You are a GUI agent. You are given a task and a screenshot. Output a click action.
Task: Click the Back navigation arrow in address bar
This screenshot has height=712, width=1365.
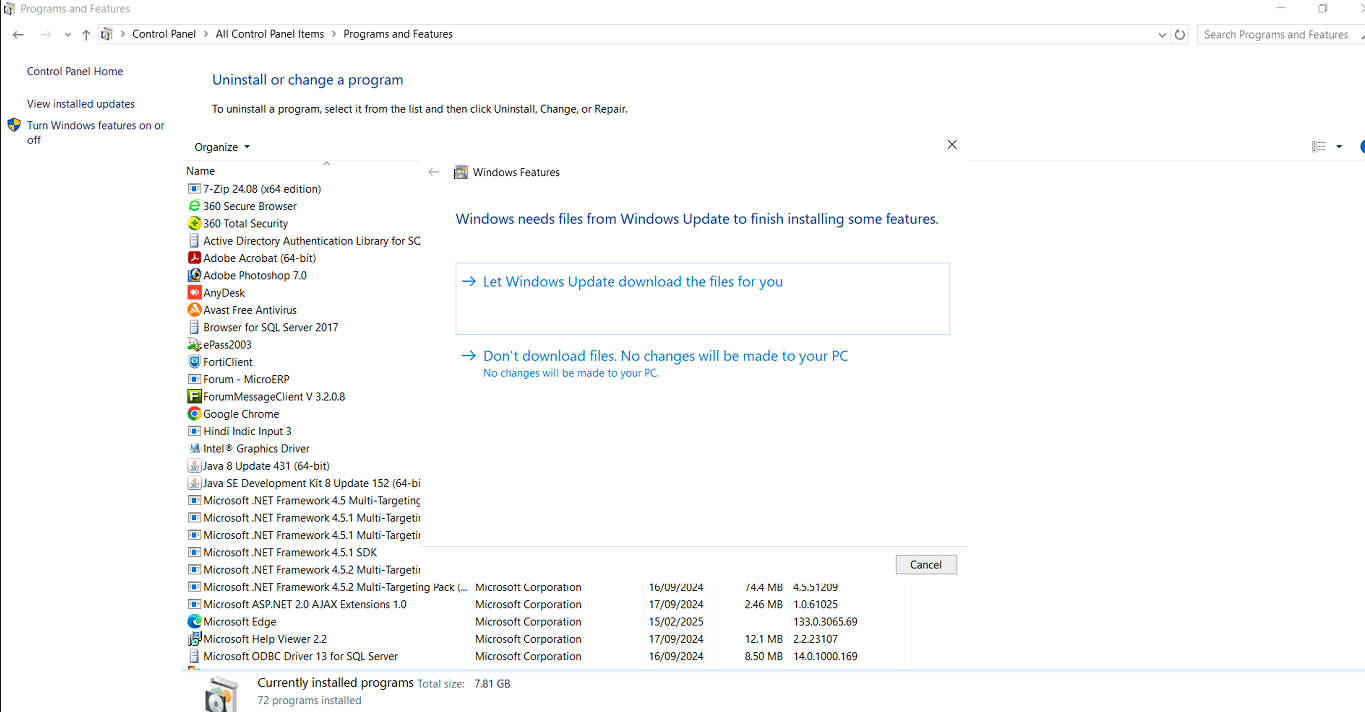[18, 34]
